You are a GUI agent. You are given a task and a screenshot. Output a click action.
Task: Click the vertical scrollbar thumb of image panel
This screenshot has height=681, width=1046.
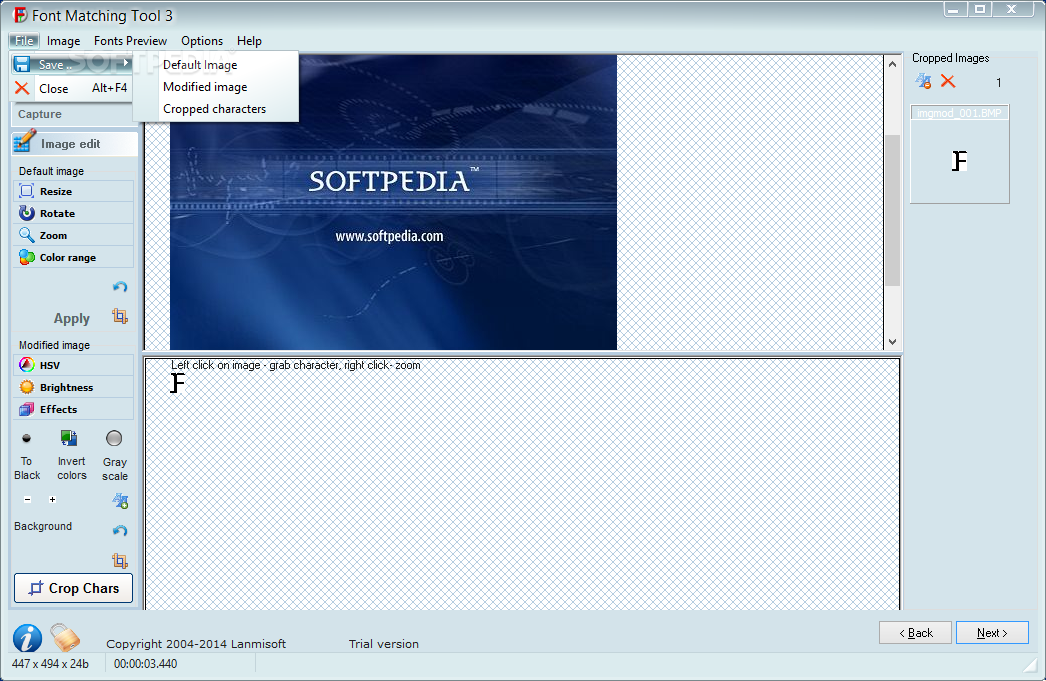point(893,210)
